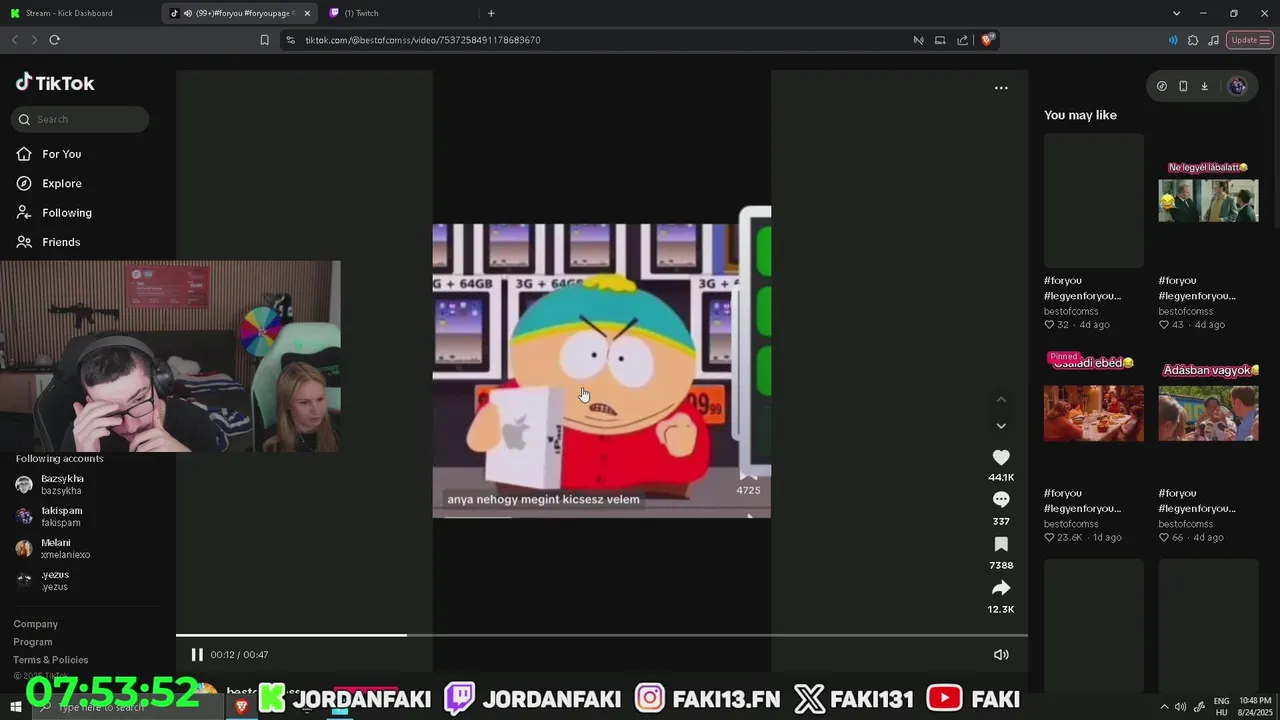Expand the Terms & Policies section

pos(51,660)
